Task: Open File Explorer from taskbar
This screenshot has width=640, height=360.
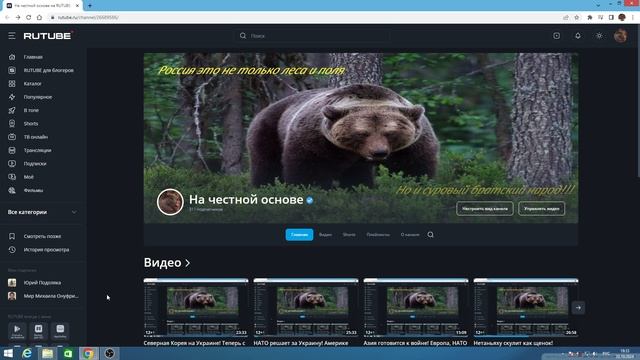Action: click(47, 353)
